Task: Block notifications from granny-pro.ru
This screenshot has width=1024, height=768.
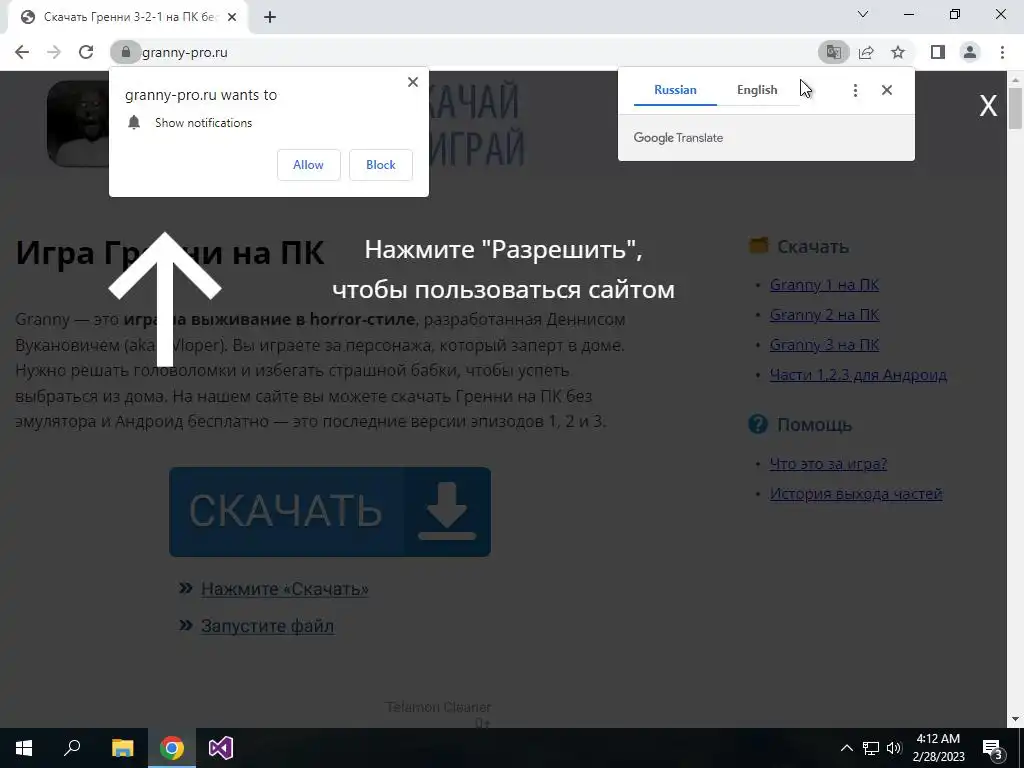Action: pos(381,165)
